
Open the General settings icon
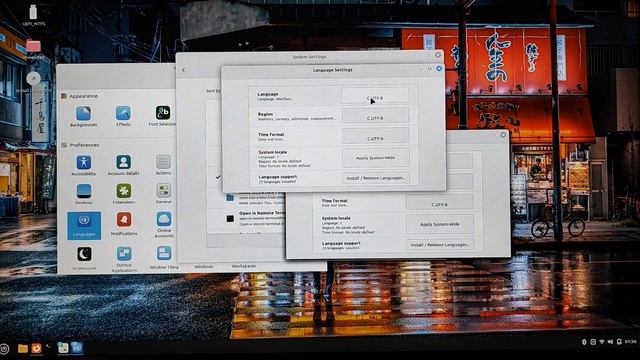[163, 193]
